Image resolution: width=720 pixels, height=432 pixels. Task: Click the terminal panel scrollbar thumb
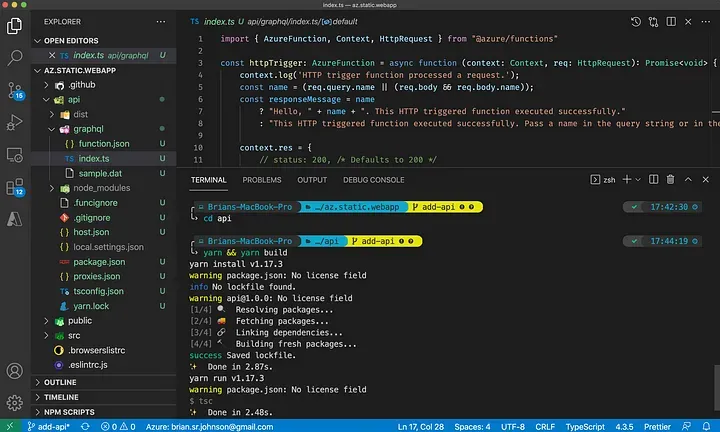coord(717,387)
